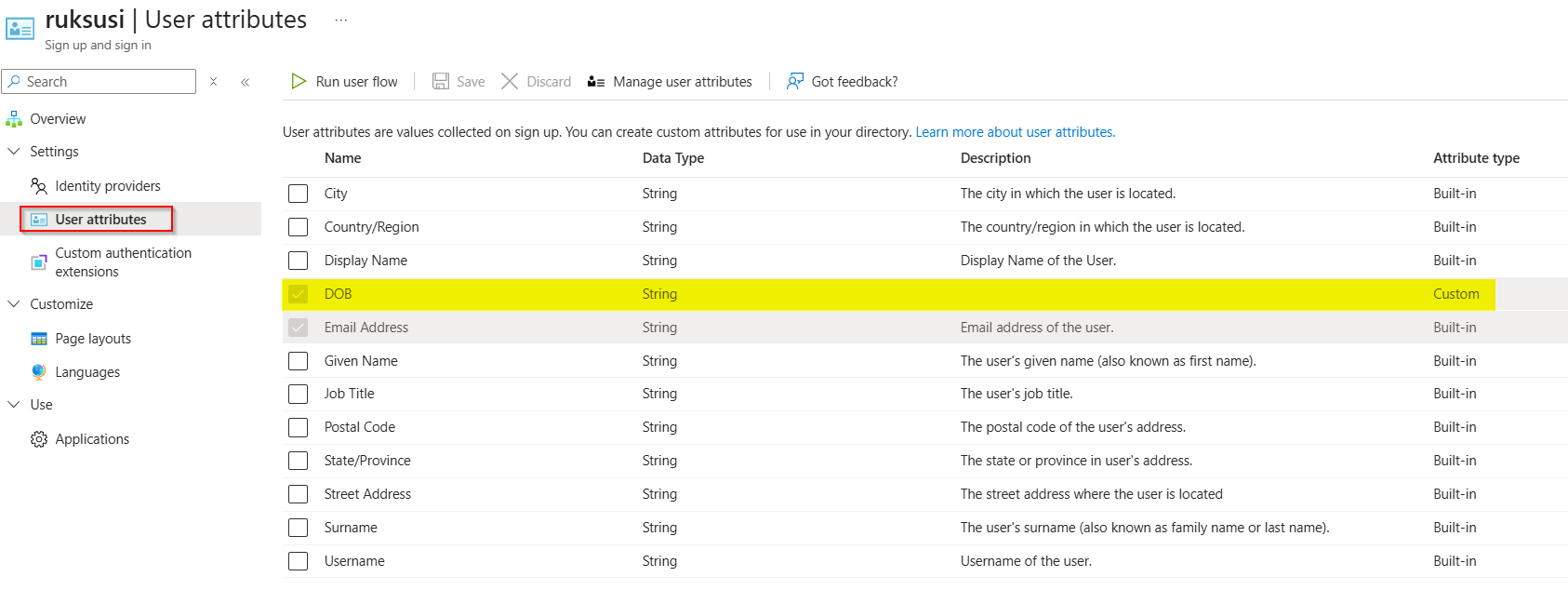
Task: Click the User attributes card icon
Action: pyautogui.click(x=39, y=220)
